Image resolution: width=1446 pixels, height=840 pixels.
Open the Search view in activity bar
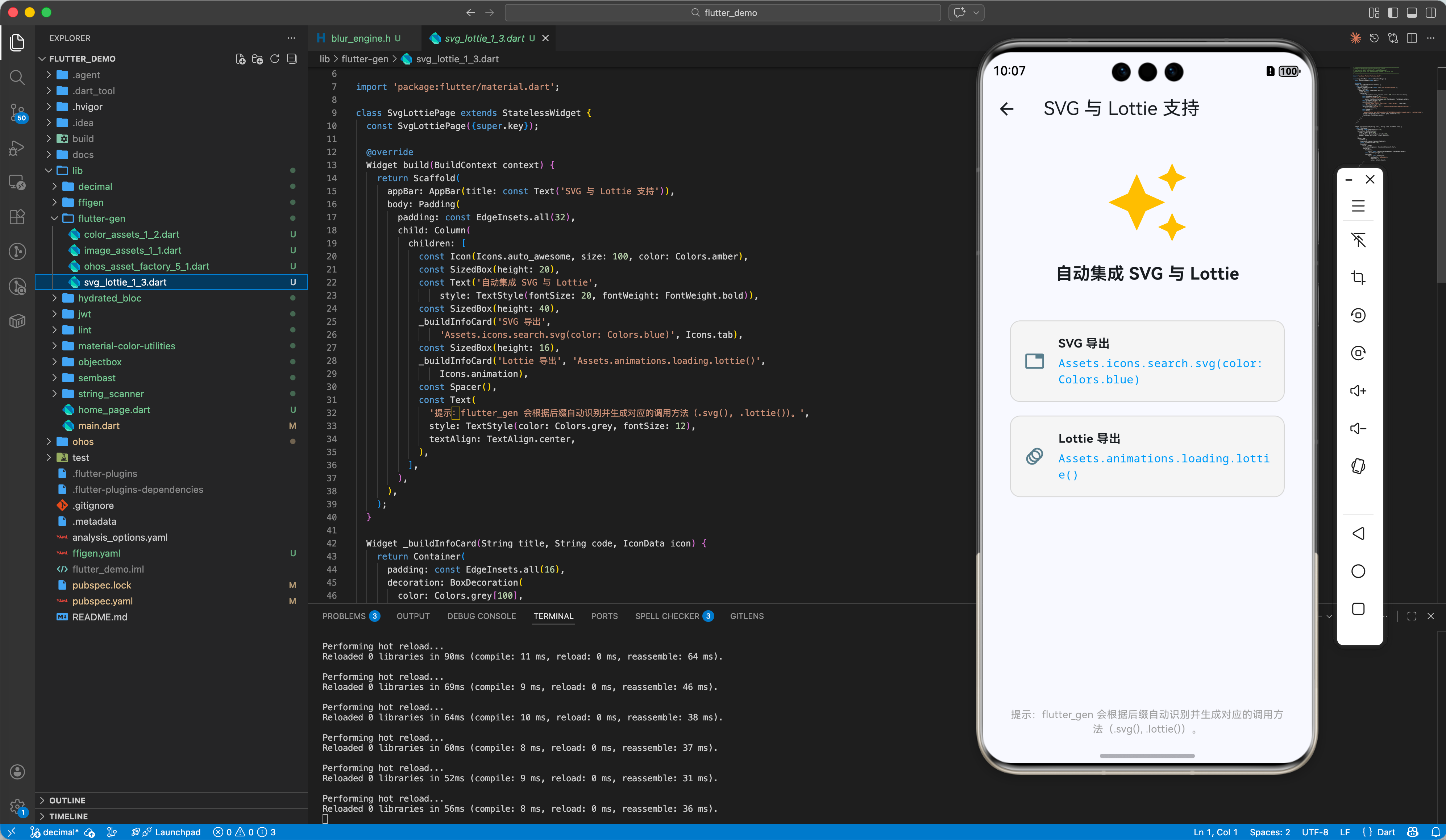coord(17,77)
